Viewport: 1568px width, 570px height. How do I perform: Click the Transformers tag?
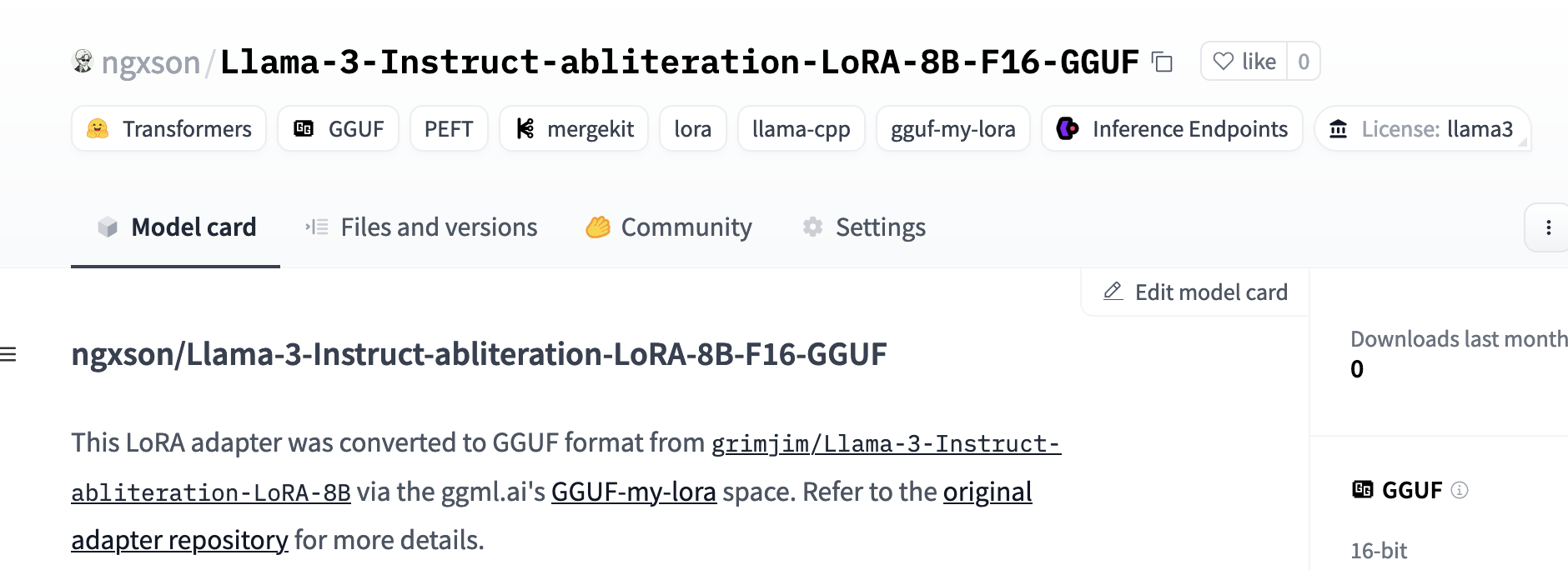169,129
